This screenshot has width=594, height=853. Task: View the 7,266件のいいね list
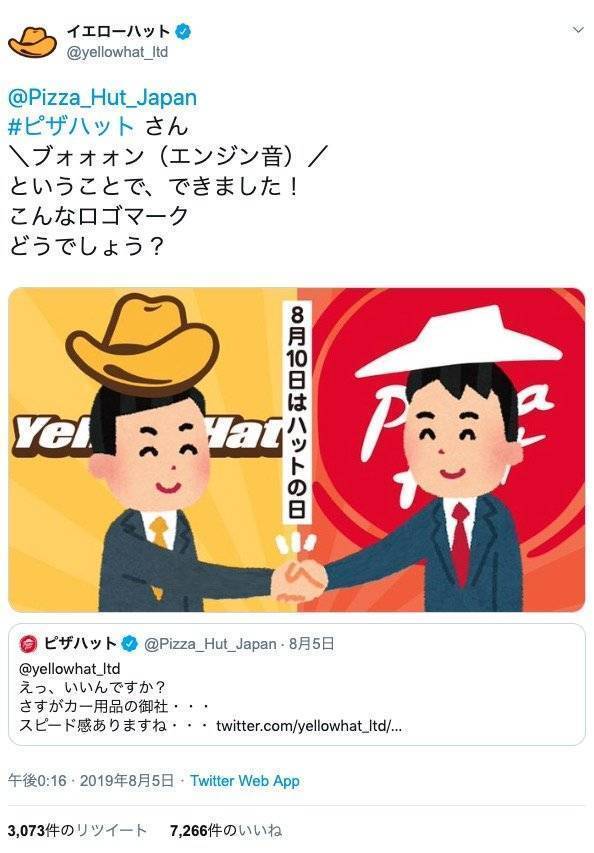coord(226,830)
